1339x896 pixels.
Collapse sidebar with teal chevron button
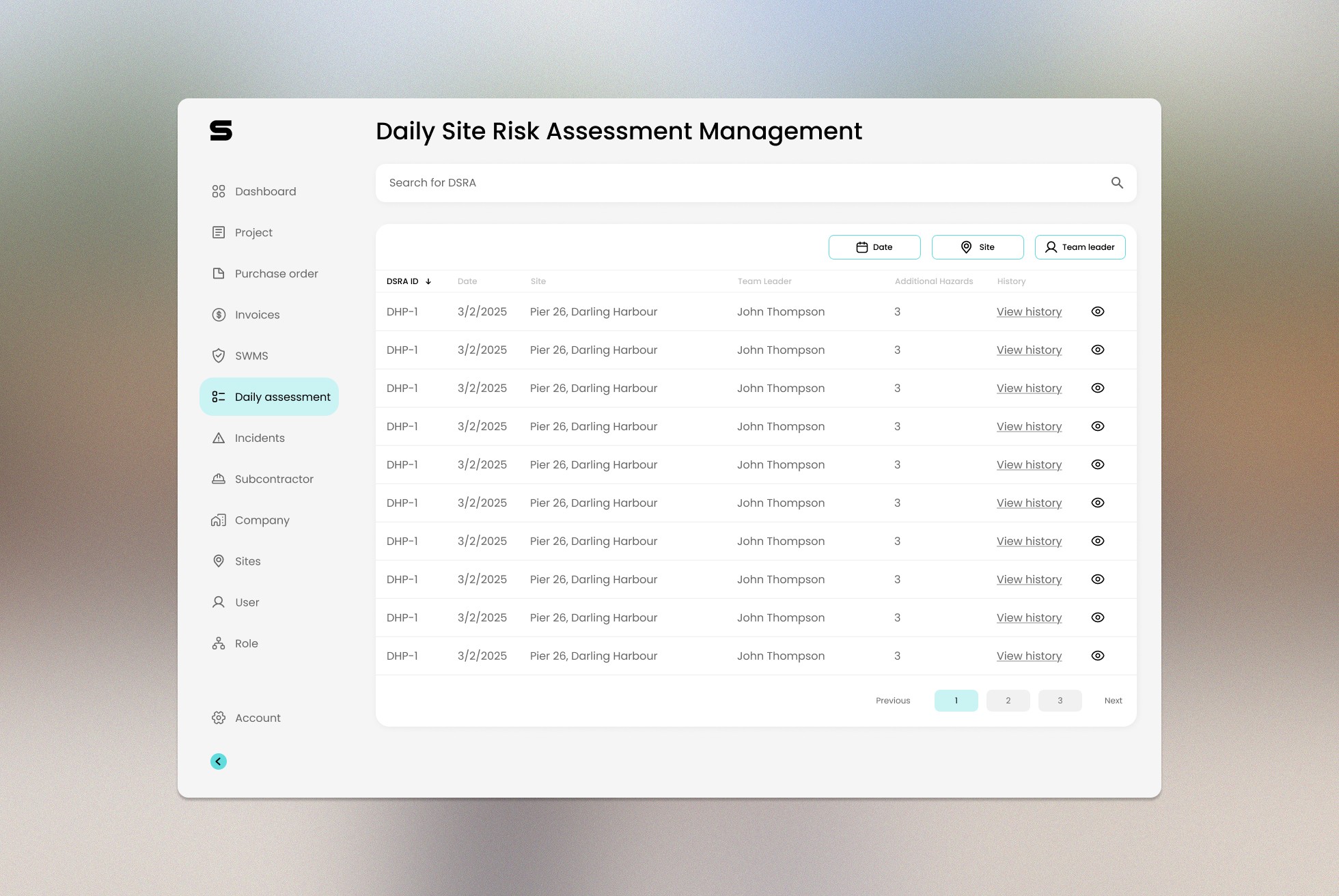(219, 761)
